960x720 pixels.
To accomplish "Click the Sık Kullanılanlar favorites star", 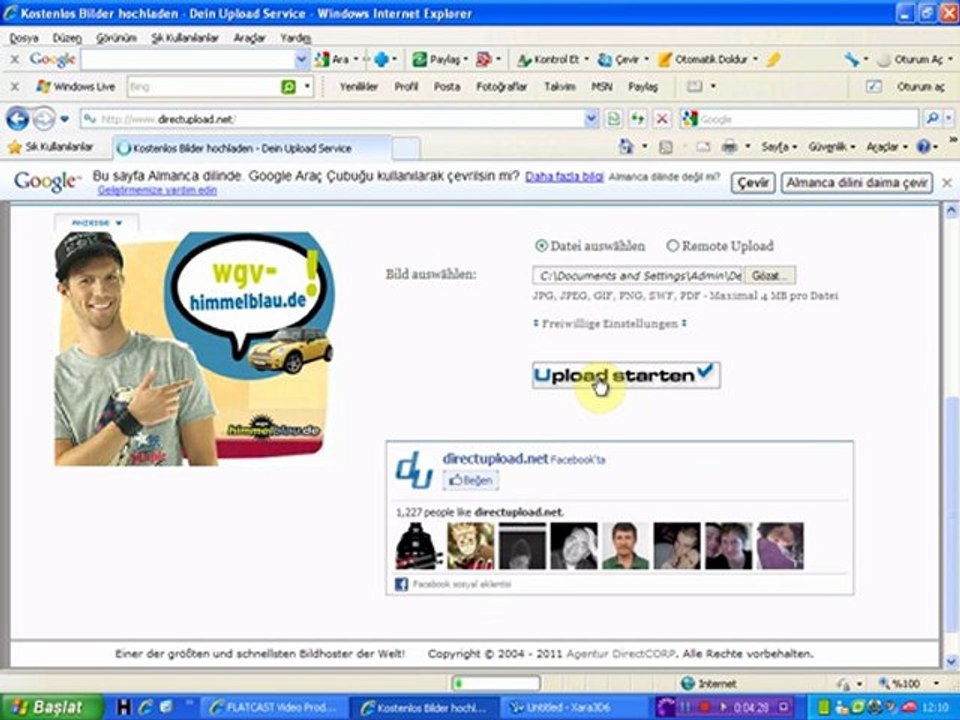I will point(15,148).
